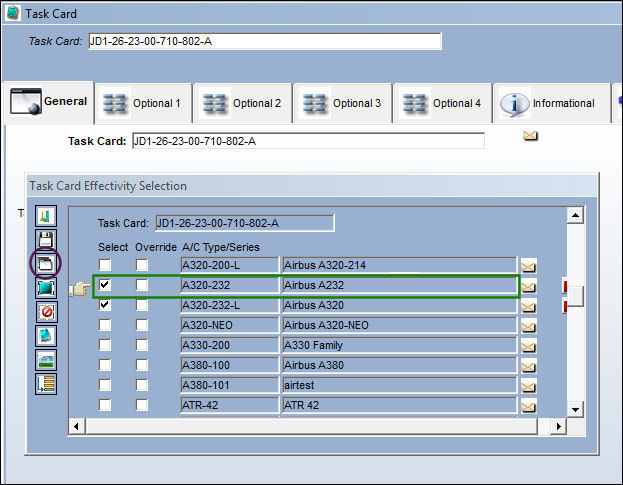Click the horizontal scroll right arrow
623x485 pixels.
(x=559, y=427)
